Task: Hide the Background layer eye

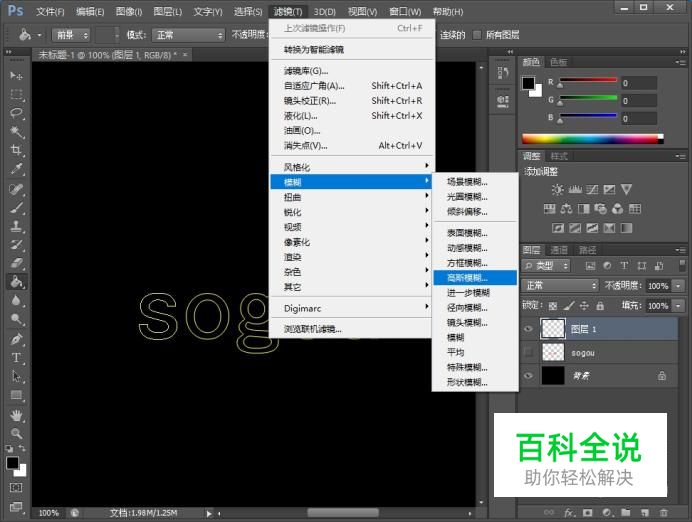Action: point(528,376)
